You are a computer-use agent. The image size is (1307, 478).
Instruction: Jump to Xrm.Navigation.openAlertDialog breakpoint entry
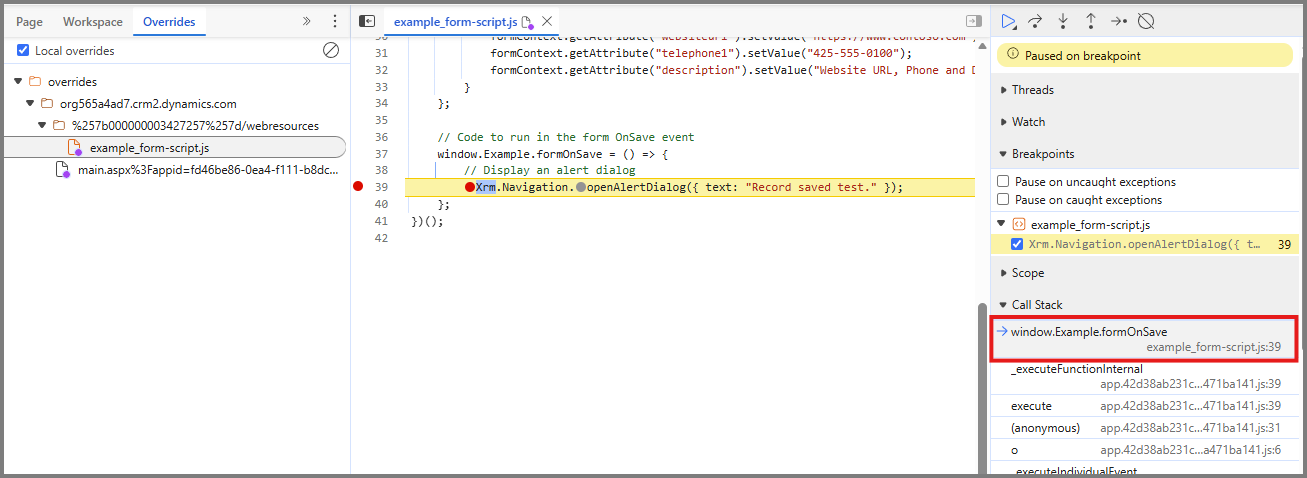click(x=1143, y=244)
